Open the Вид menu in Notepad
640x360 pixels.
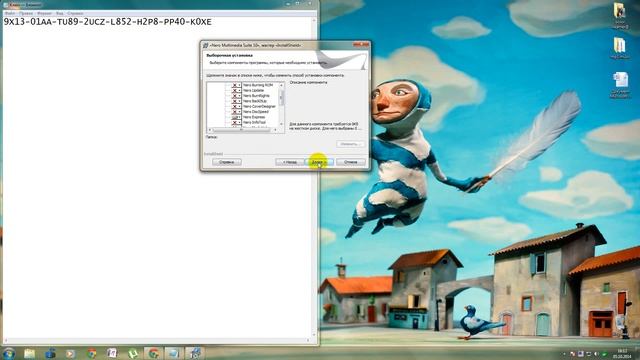(60, 13)
